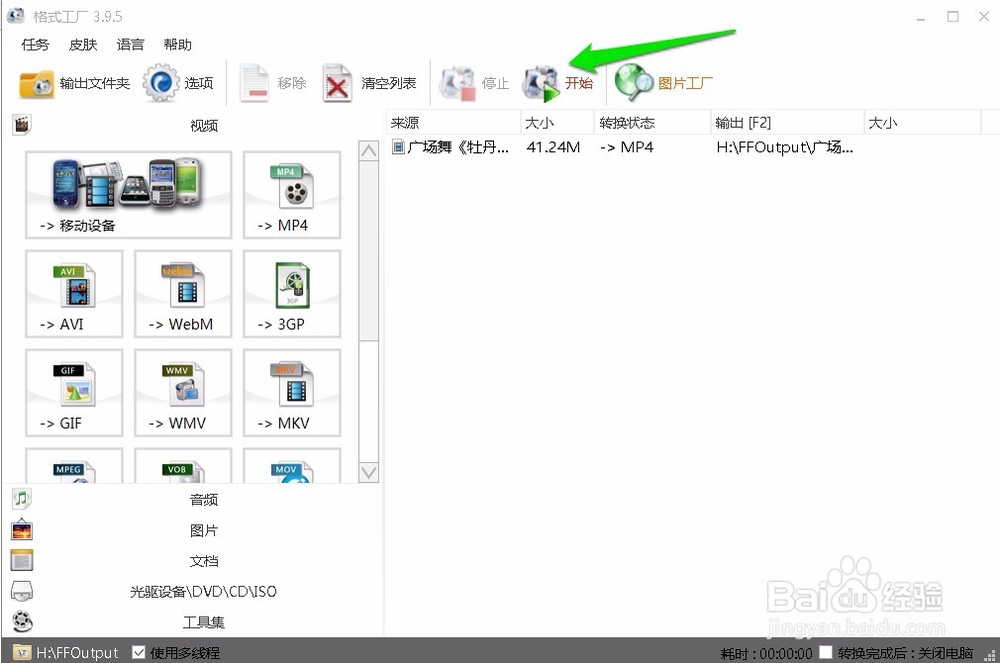The height and width of the screenshot is (663, 1000).
Task: Open the 任务 menu
Action: [x=35, y=45]
